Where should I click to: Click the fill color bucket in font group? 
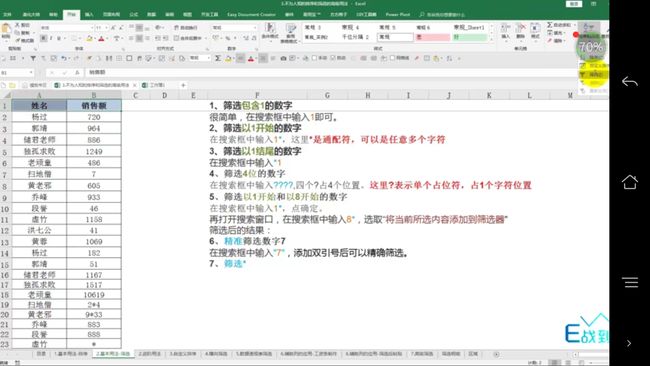(89, 38)
